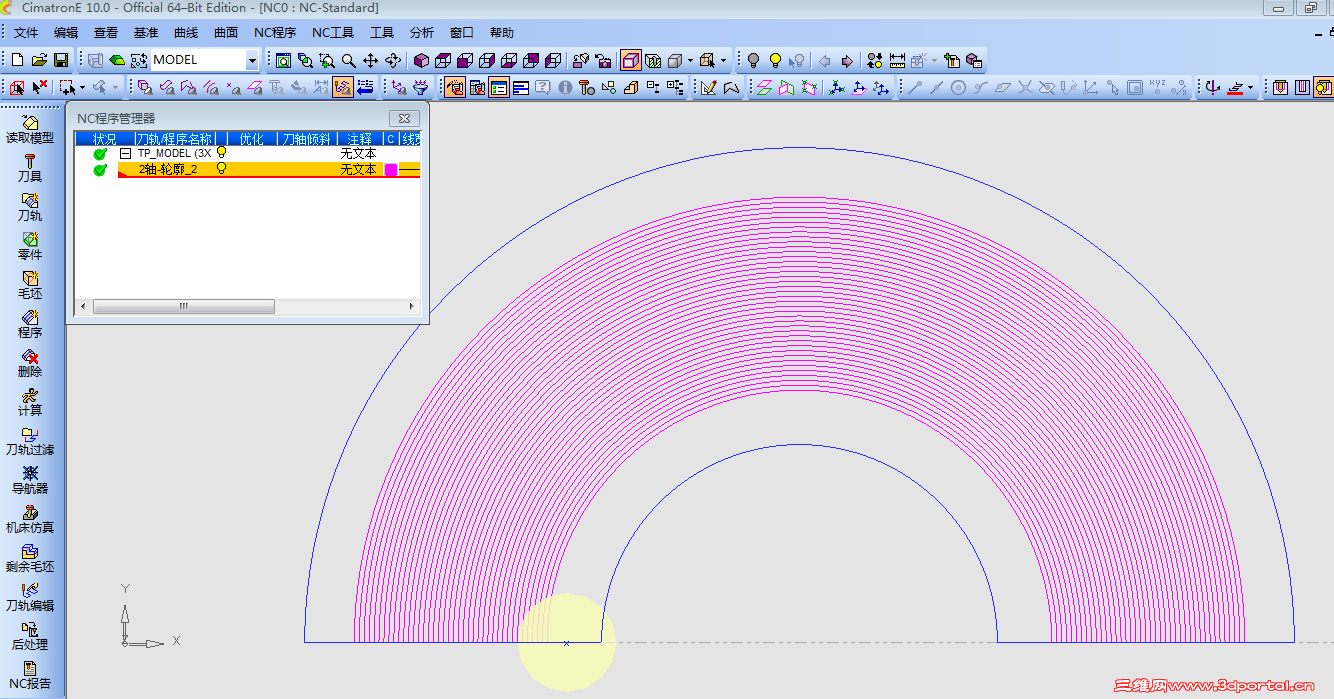Create a toolpath with the 刀轨 icon
This screenshot has height=699, width=1334.
coord(30,207)
